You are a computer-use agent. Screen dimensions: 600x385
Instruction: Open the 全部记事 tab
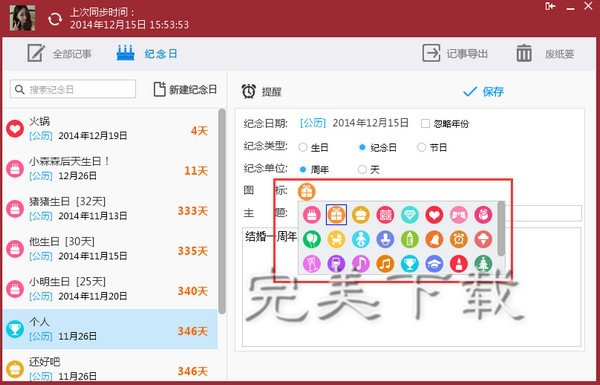(60, 54)
